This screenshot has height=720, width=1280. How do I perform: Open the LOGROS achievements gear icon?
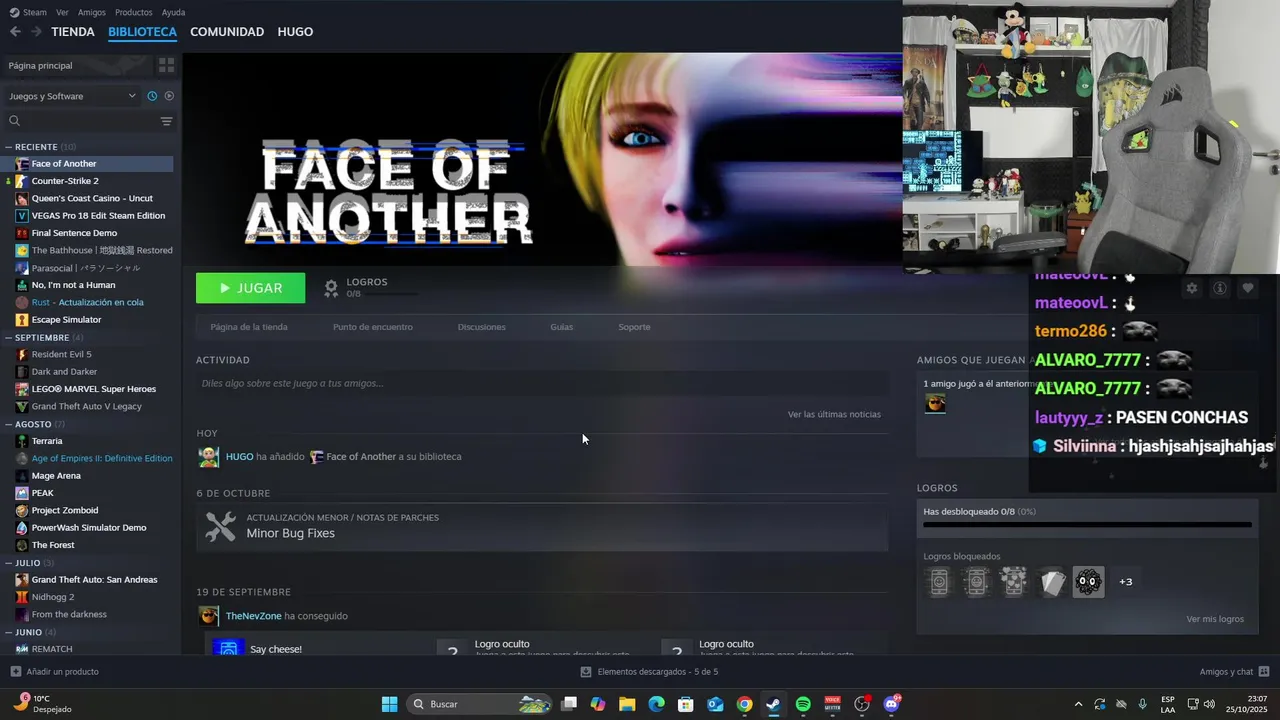(331, 288)
